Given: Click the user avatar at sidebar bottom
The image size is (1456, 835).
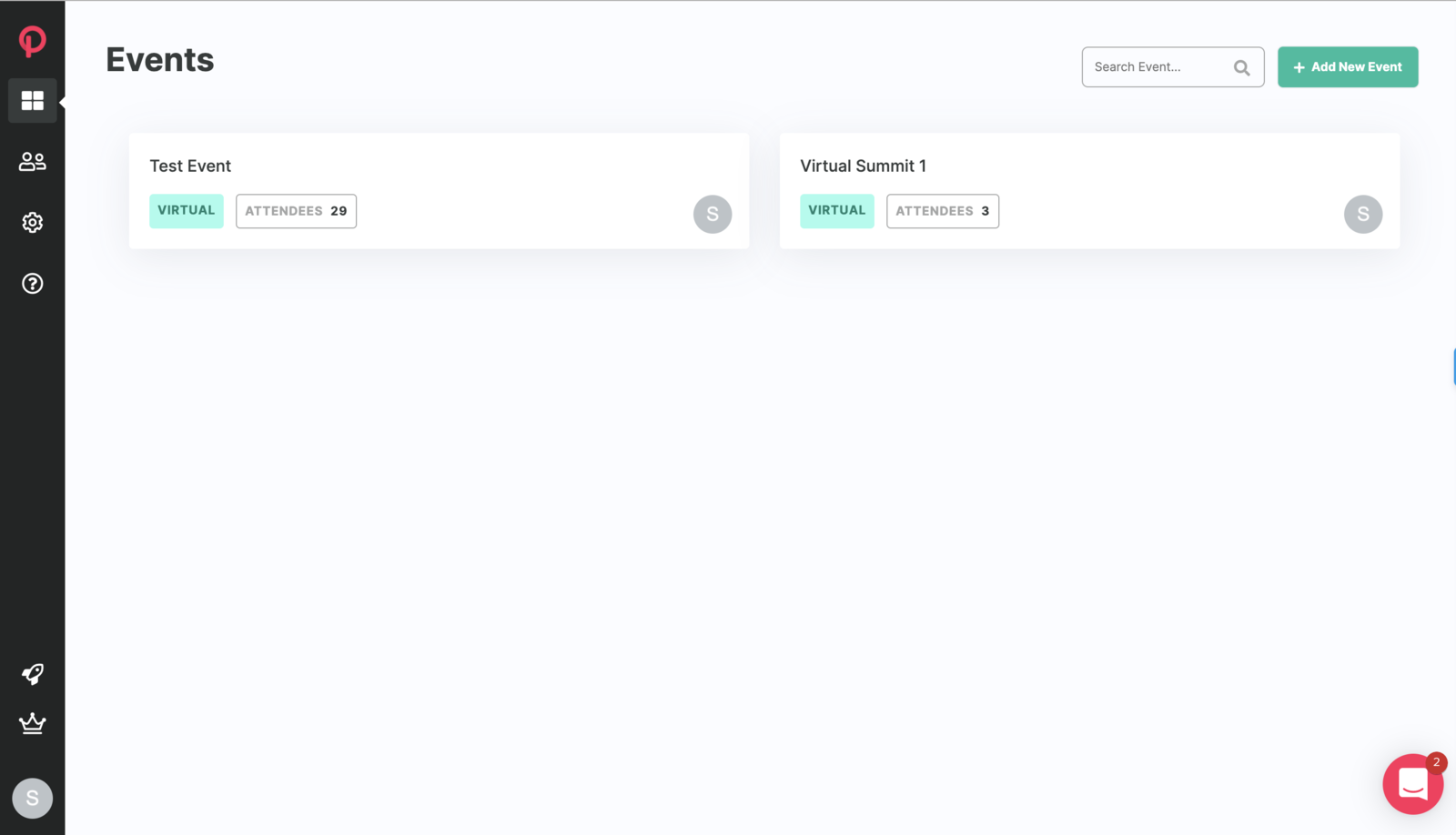Looking at the screenshot, I should point(33,798).
